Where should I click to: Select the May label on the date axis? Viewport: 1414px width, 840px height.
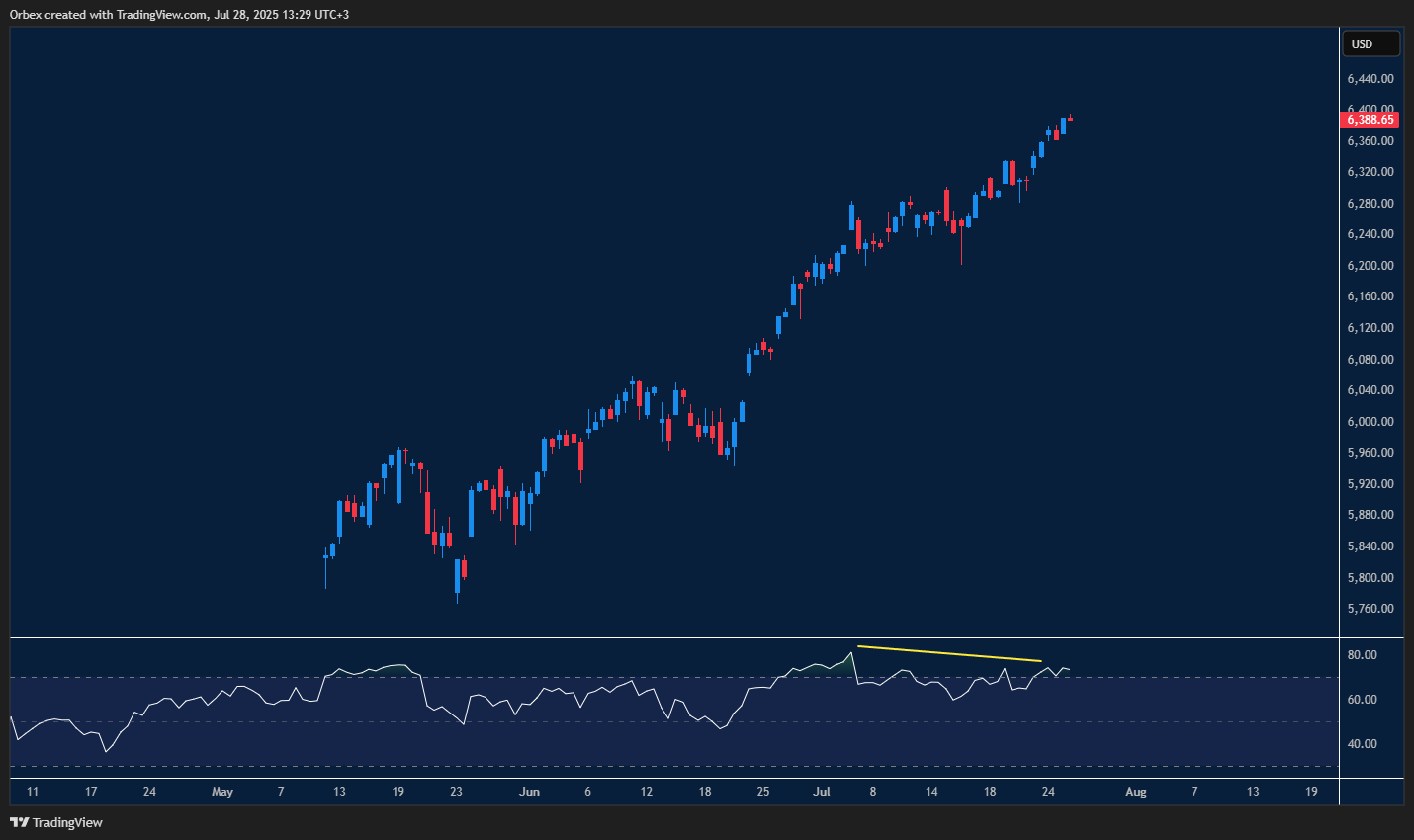pyautogui.click(x=222, y=791)
